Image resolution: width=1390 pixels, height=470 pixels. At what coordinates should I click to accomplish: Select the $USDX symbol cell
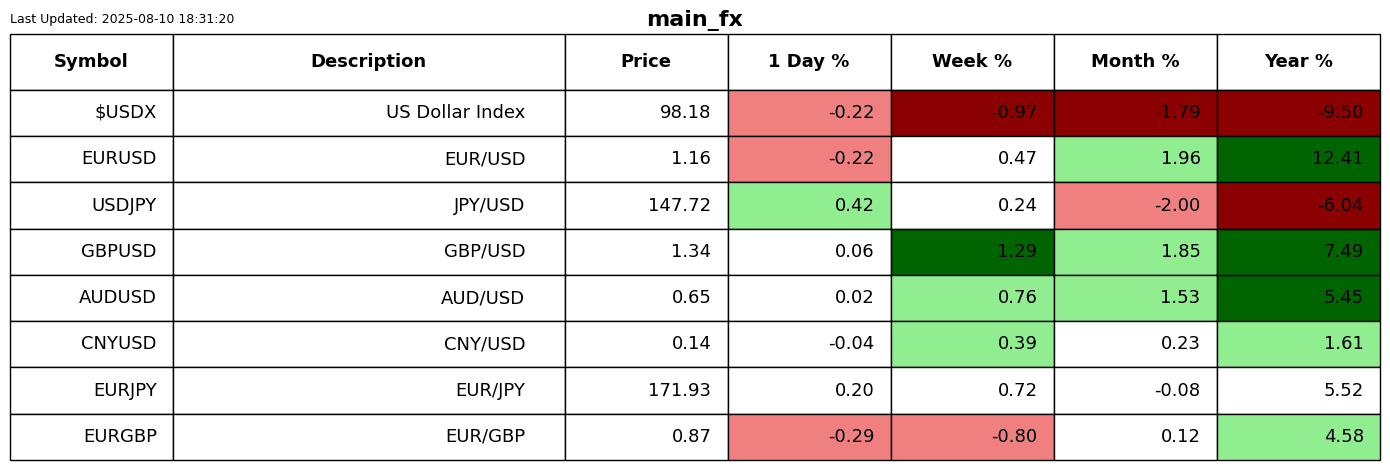tap(91, 113)
